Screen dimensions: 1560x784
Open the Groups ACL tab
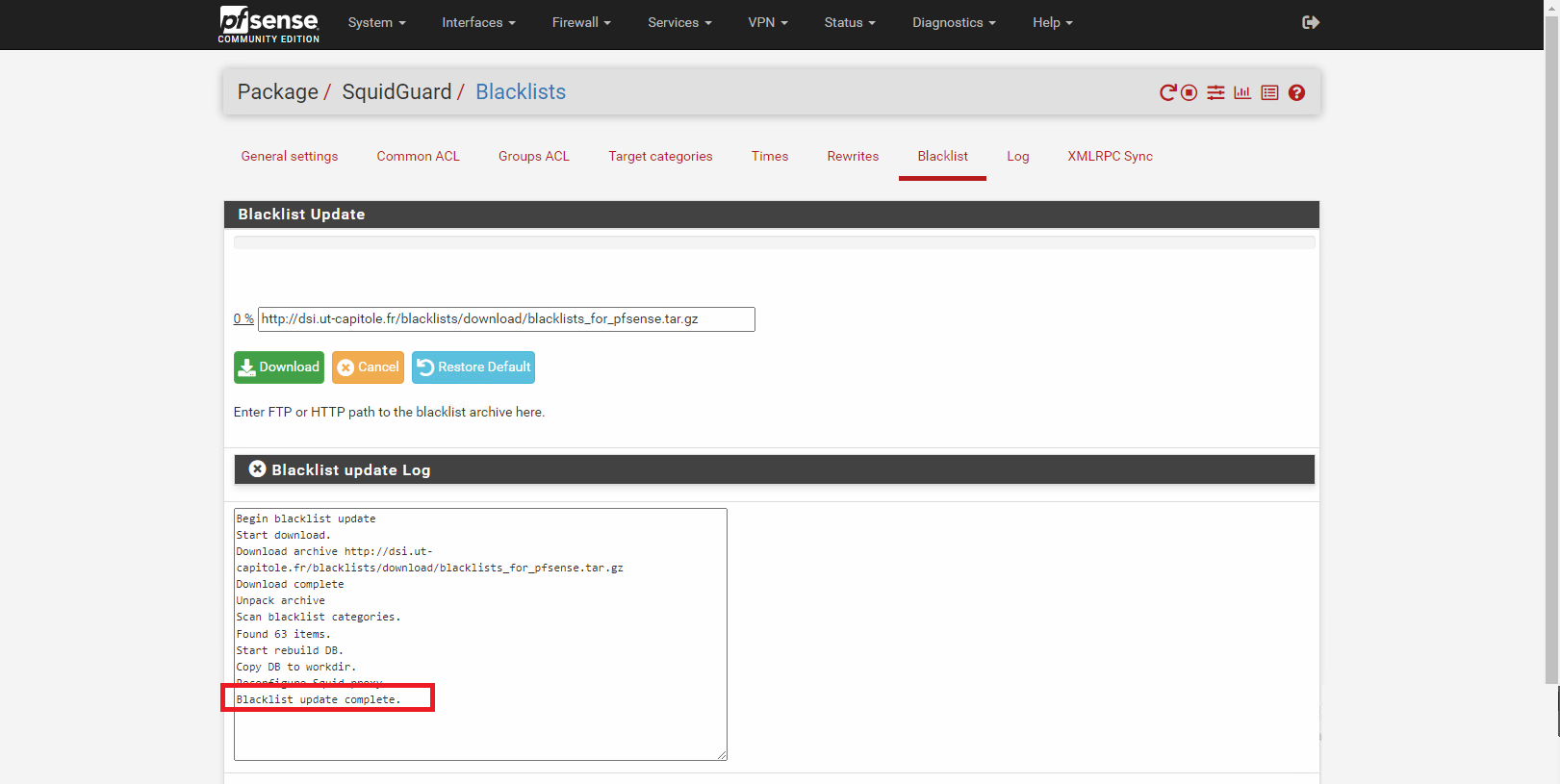pos(534,156)
